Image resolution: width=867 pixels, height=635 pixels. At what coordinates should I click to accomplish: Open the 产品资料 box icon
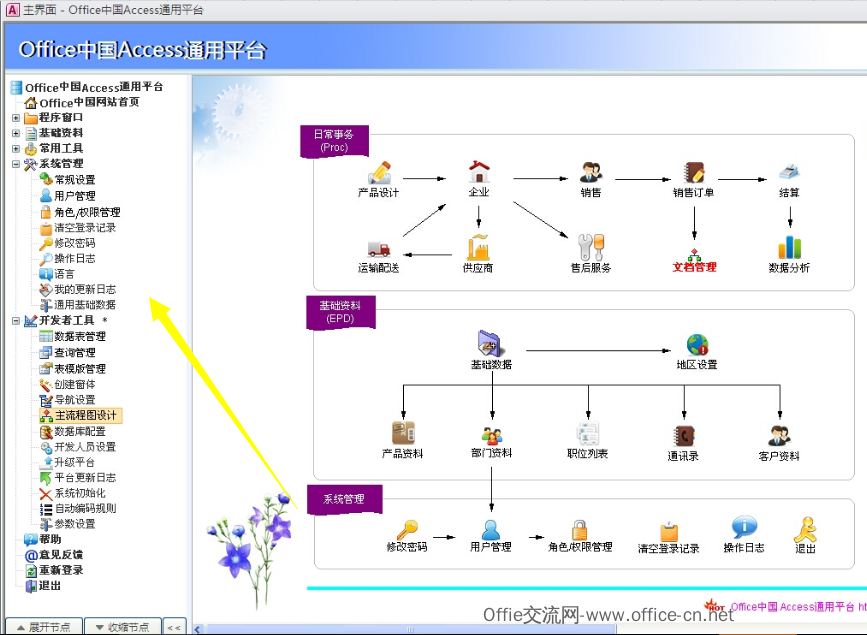[x=403, y=433]
